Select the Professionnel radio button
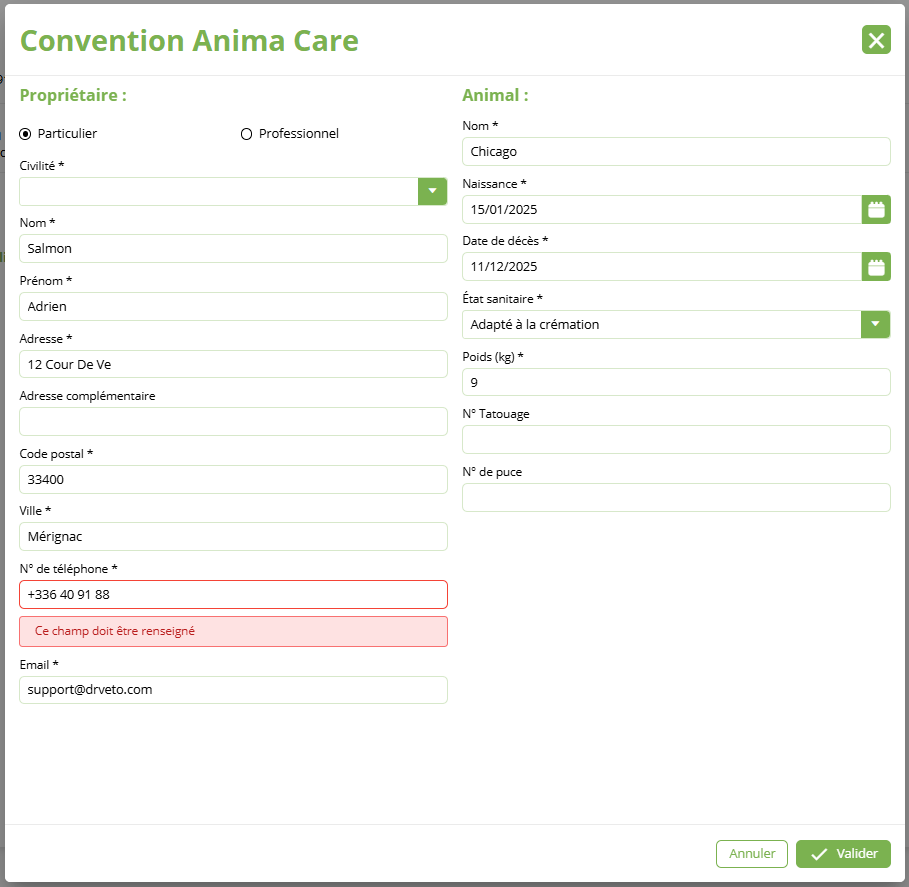 pyautogui.click(x=246, y=134)
